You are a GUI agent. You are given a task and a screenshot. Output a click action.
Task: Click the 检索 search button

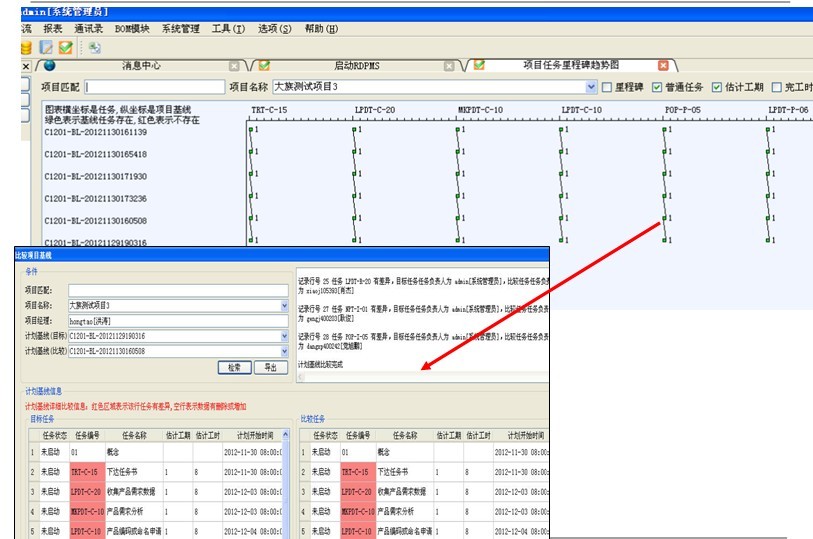pyautogui.click(x=234, y=368)
